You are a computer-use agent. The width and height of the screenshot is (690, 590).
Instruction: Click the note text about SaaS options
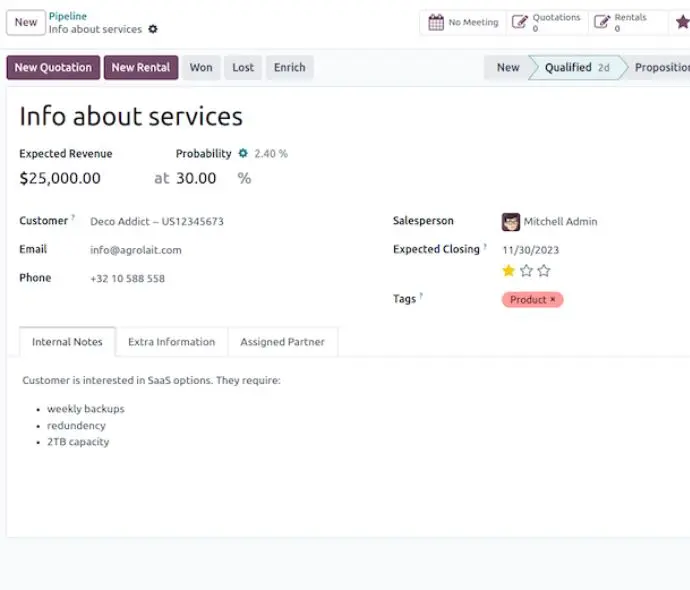click(151, 380)
